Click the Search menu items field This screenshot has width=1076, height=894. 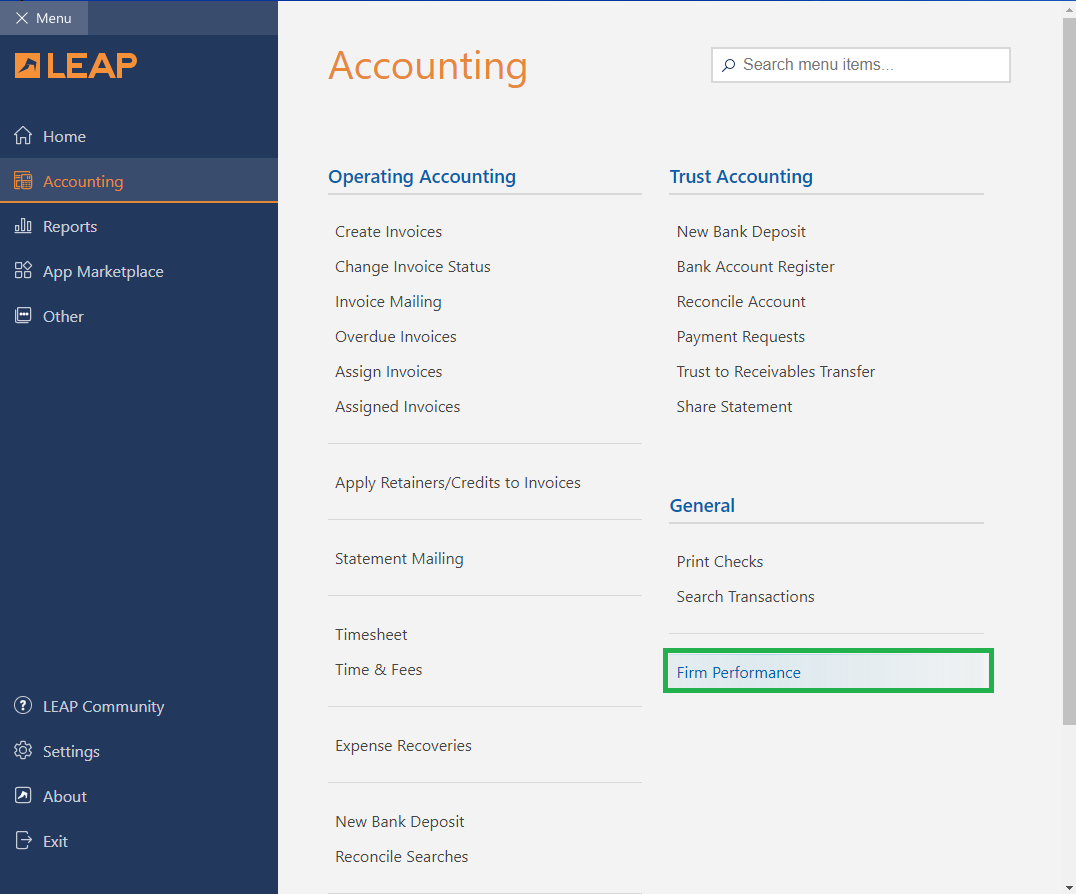click(x=870, y=65)
